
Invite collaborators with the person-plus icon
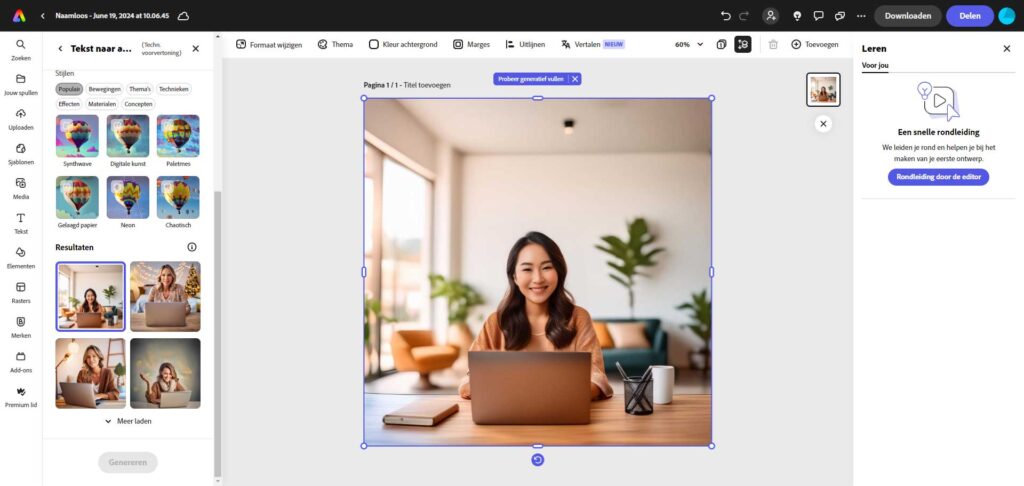[771, 16]
